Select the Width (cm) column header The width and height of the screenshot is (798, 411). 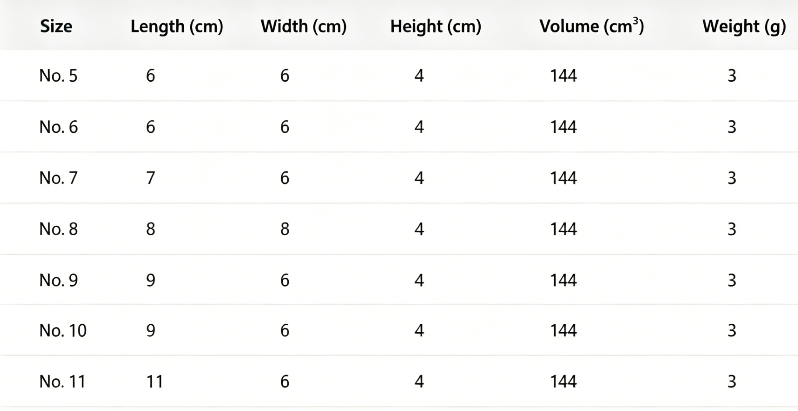(x=303, y=27)
